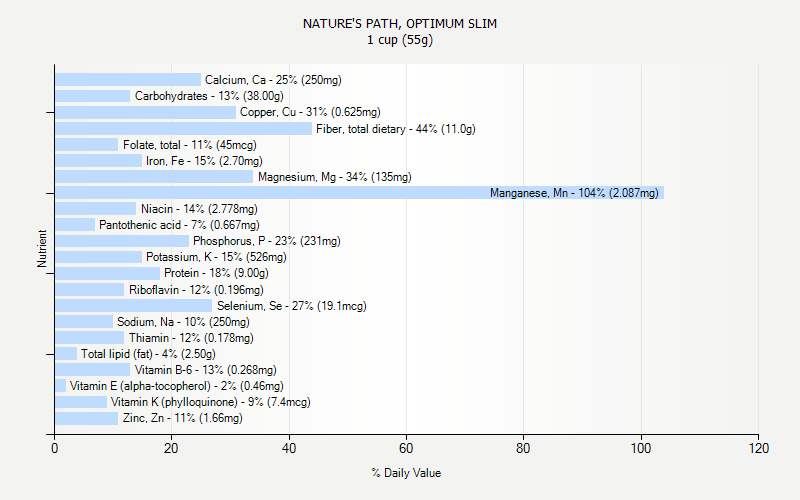This screenshot has width=800, height=500.
Task: Click the blue bar for Selenium
Action: tap(134, 306)
